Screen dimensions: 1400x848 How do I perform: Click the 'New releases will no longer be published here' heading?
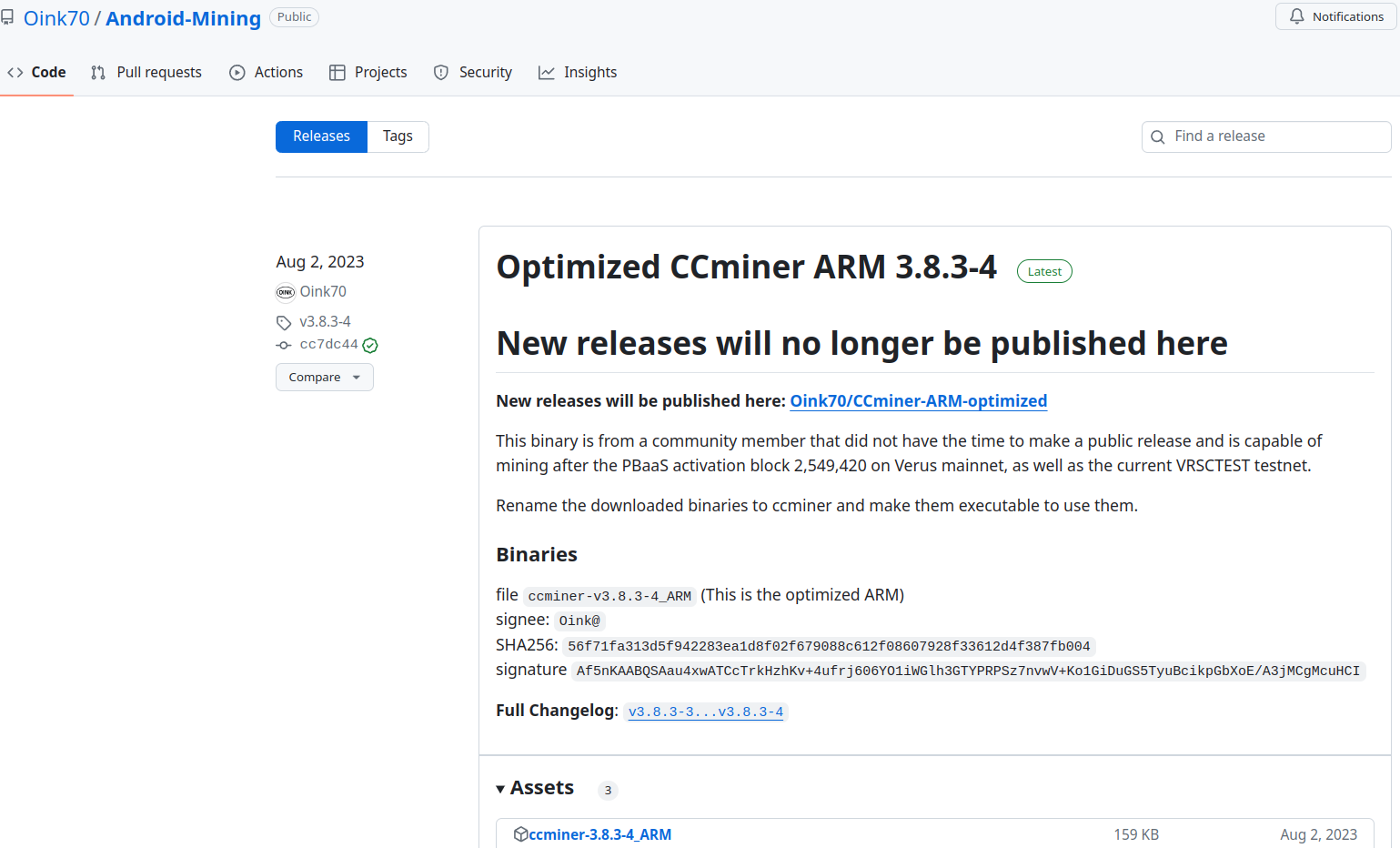(x=862, y=344)
